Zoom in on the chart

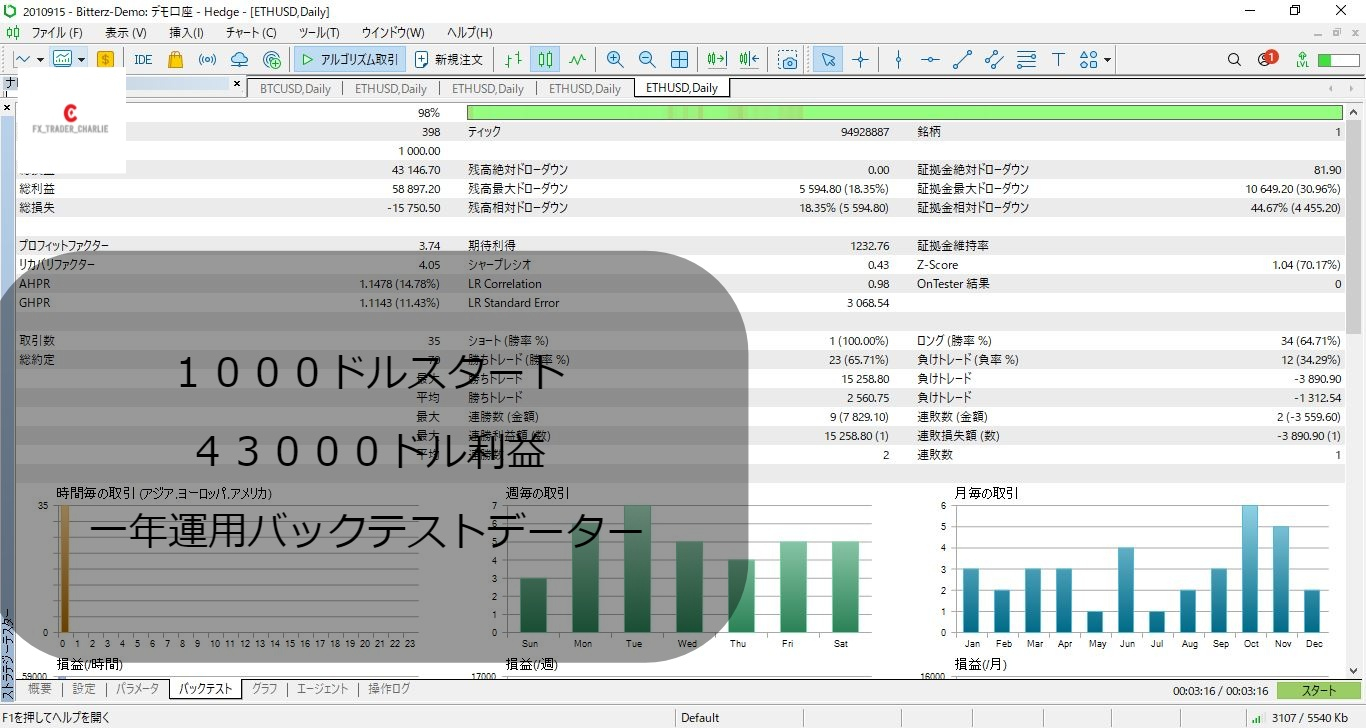tap(615, 59)
